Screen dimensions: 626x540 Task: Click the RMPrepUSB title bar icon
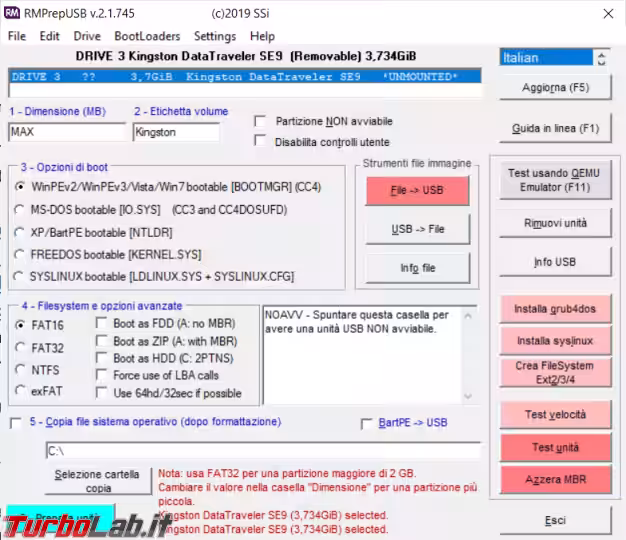pos(12,13)
